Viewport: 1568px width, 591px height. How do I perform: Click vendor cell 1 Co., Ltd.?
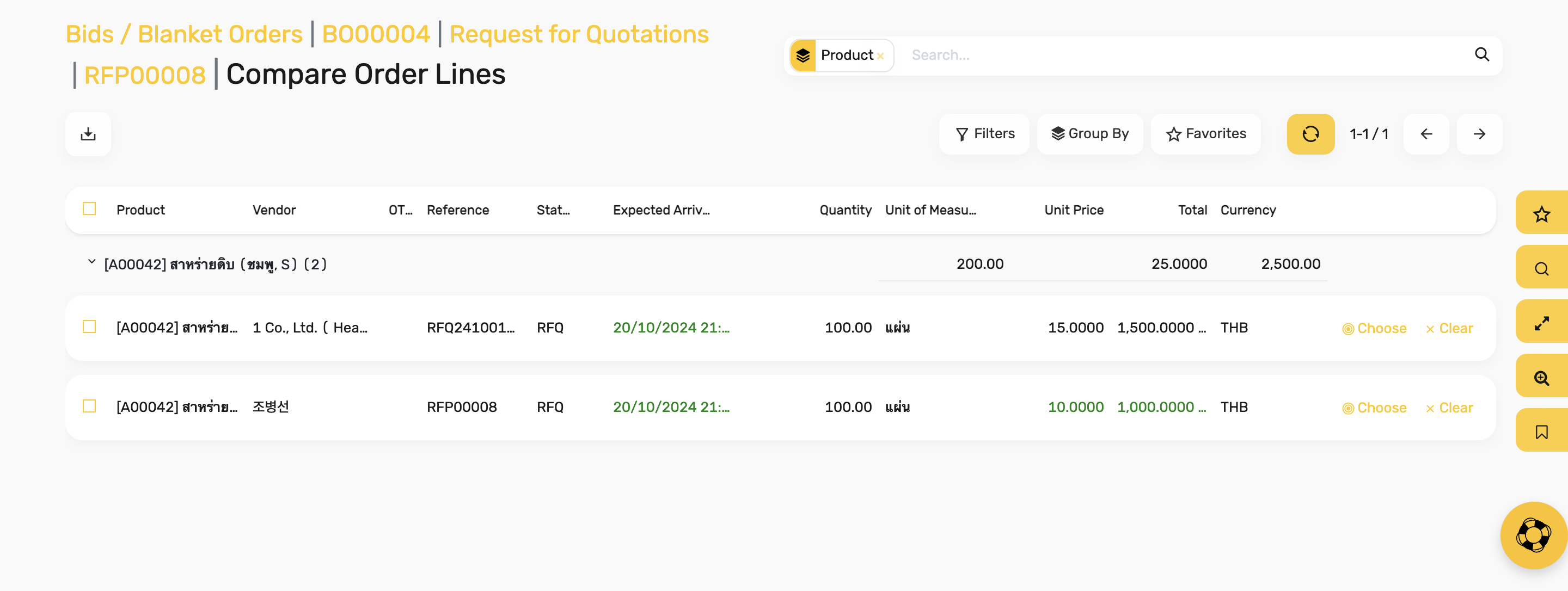(310, 328)
